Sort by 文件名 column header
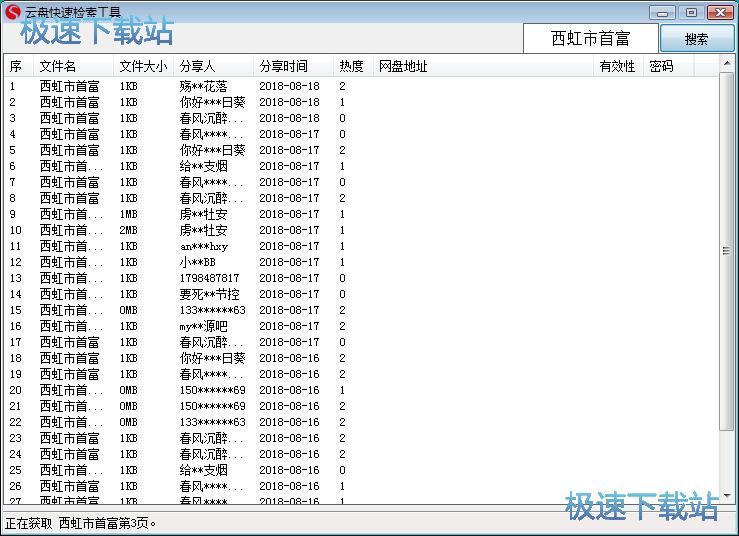This screenshot has width=739, height=536. (x=74, y=66)
